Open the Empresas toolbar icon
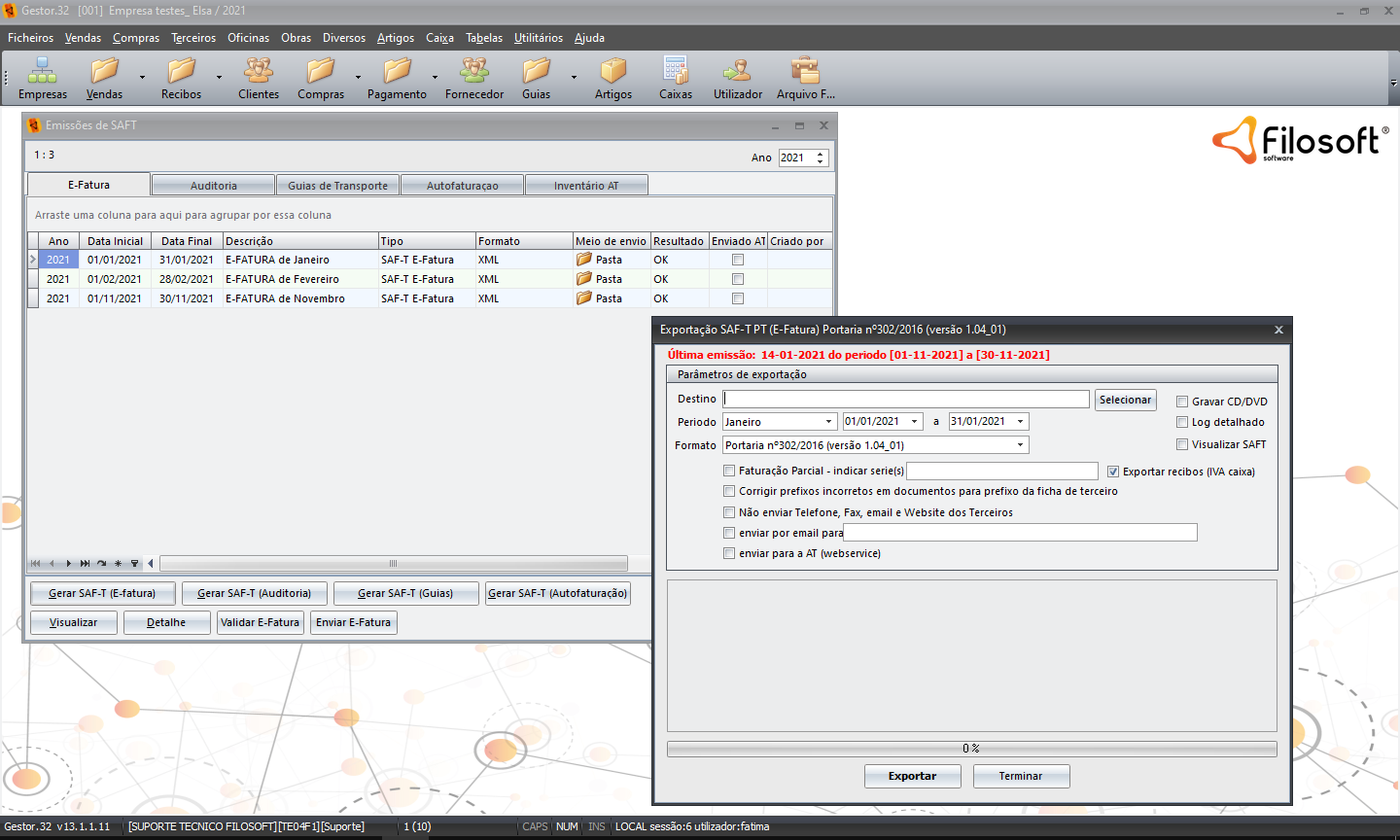Image resolution: width=1400 pixels, height=840 pixels. coord(42,71)
